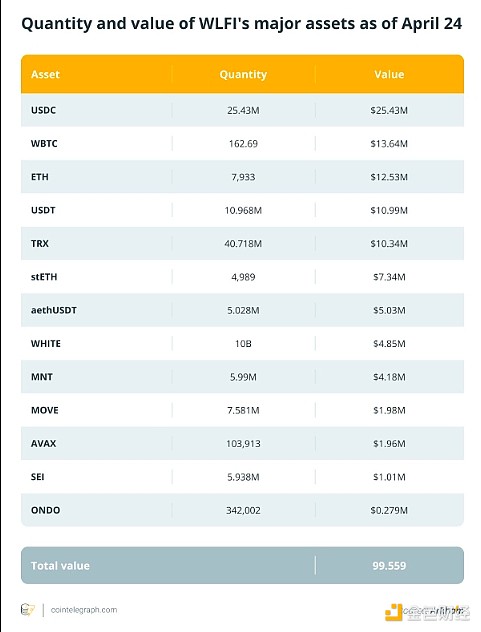Select the stETH asset label
Screen dimensions: 481x632
coord(44,277)
